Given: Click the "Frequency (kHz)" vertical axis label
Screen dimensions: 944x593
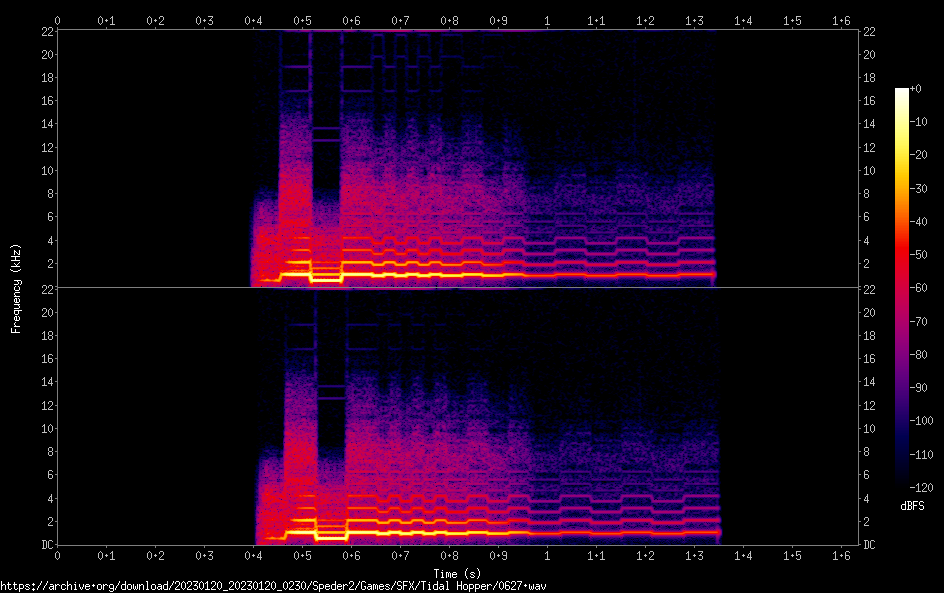Looking at the screenshot, I should point(16,288).
